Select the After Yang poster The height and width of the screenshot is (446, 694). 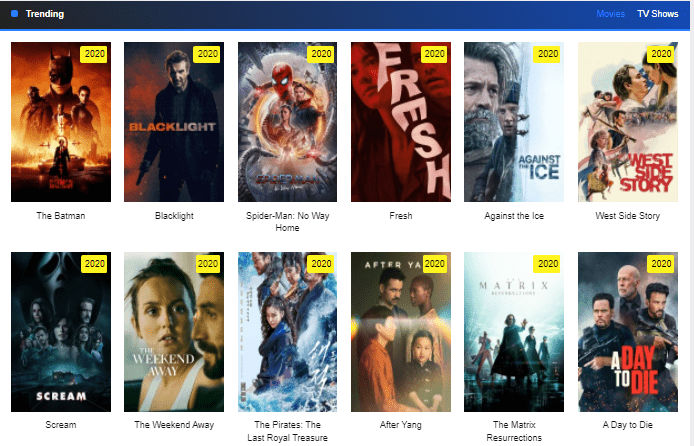pyautogui.click(x=401, y=332)
